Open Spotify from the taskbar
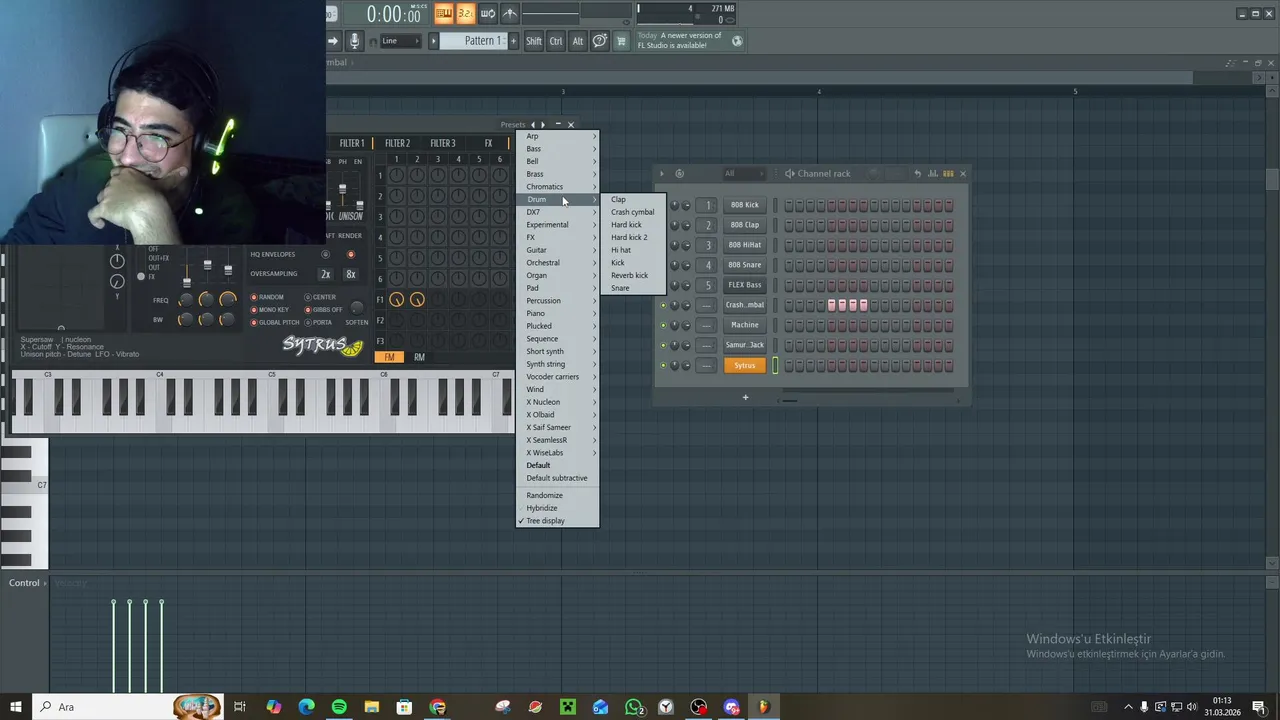Screen dimensions: 1280x720 339,707
